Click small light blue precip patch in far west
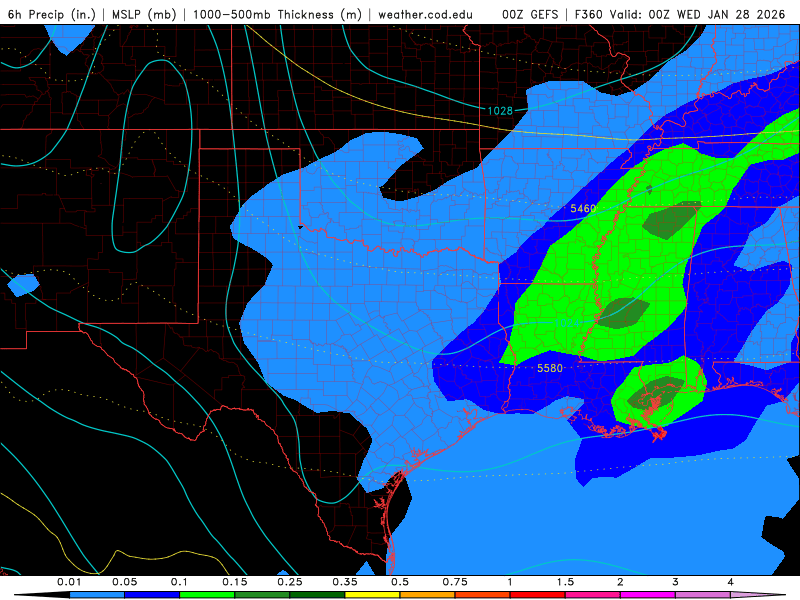Screen dimensions: 800x600 click(23, 285)
